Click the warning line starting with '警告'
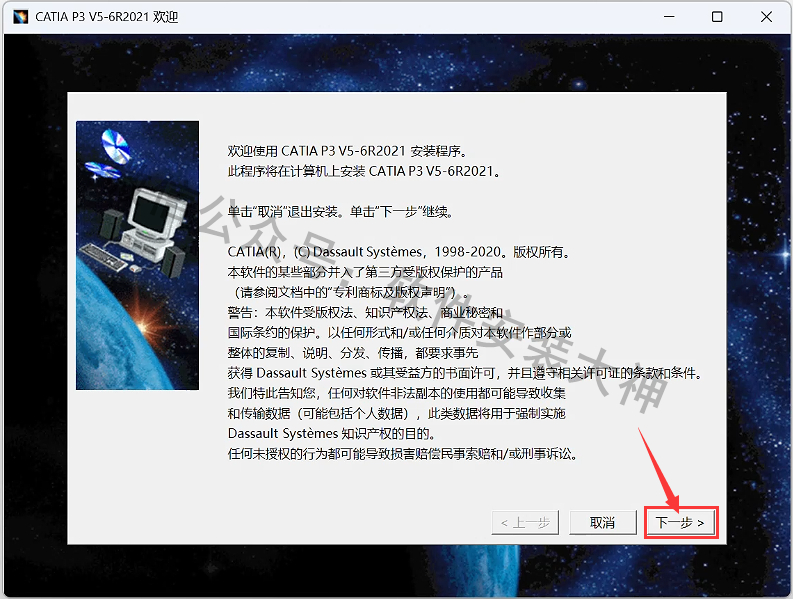 (365, 312)
